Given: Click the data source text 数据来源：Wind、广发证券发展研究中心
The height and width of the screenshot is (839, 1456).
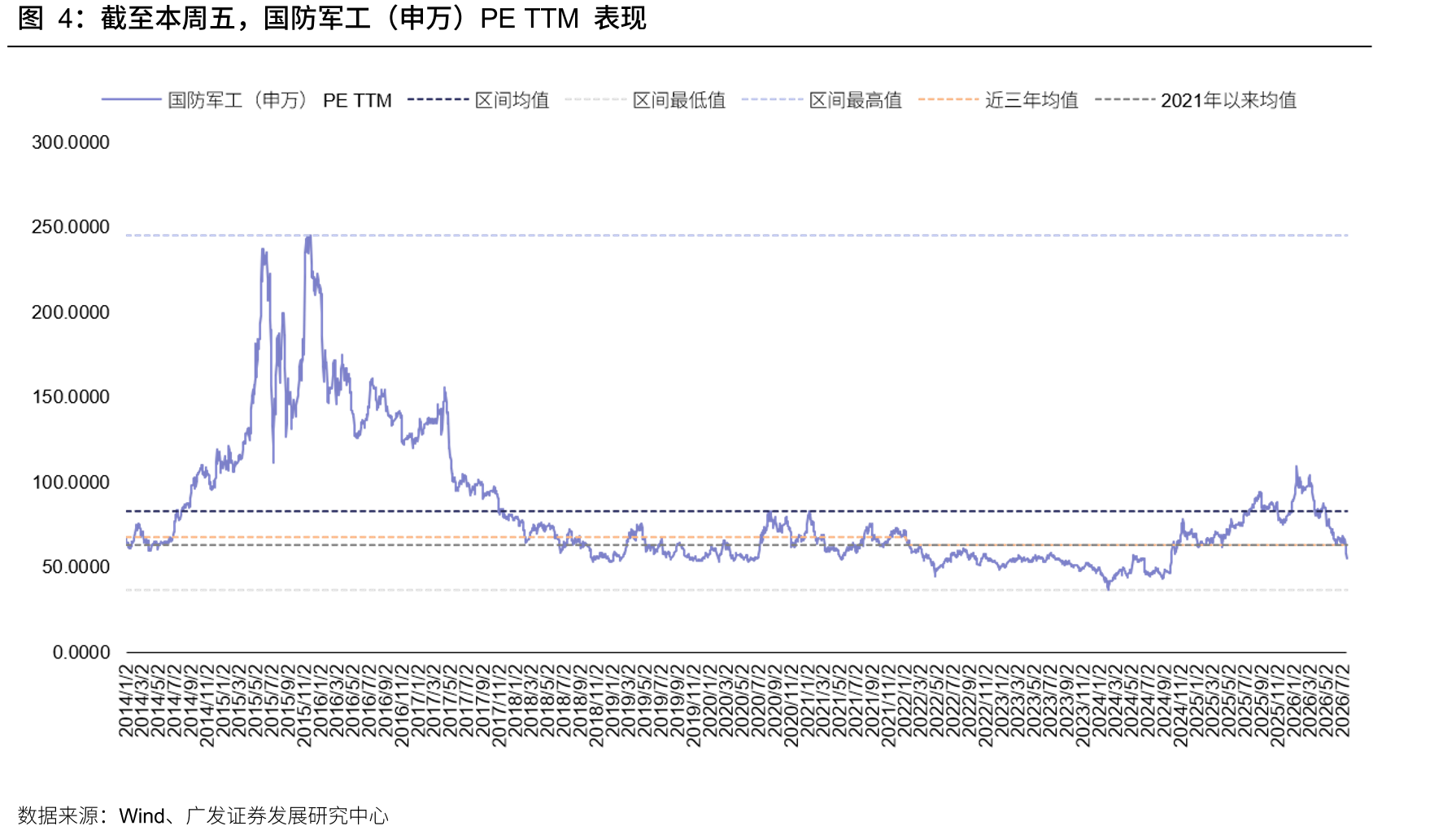Looking at the screenshot, I should click(203, 815).
